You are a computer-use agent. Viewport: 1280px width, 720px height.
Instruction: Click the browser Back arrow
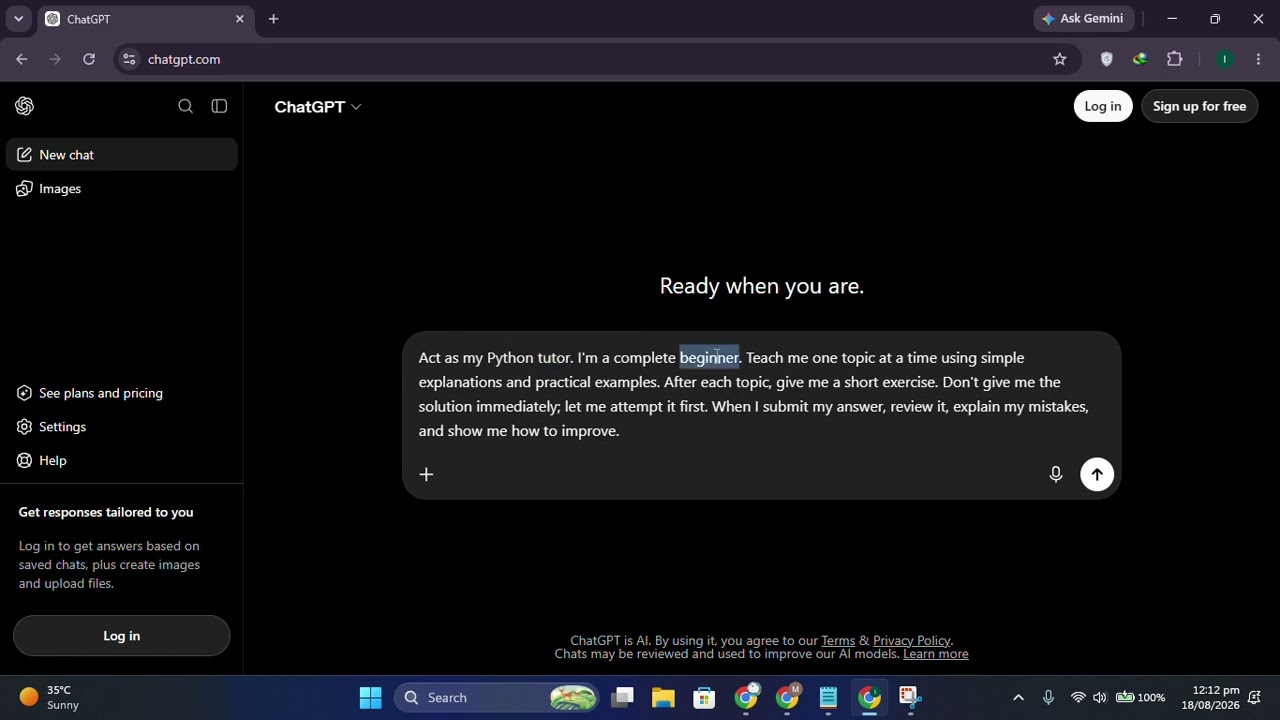pos(22,59)
